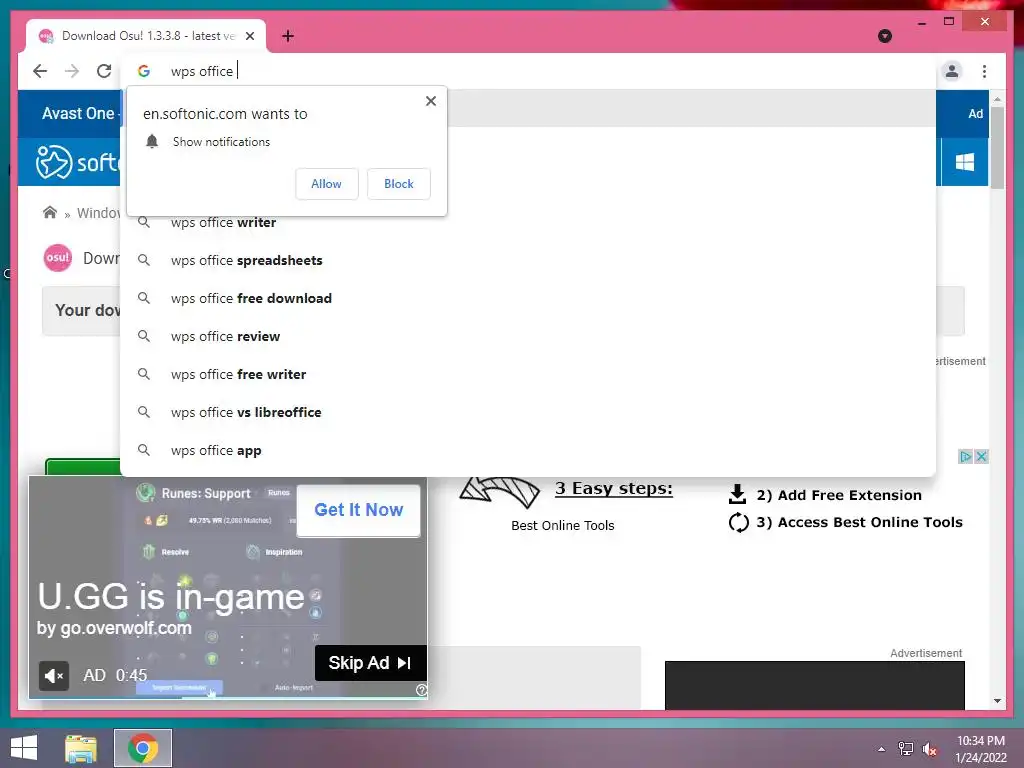The width and height of the screenshot is (1024, 768).
Task: Choose suggestion wps office review
Action: tap(528, 336)
